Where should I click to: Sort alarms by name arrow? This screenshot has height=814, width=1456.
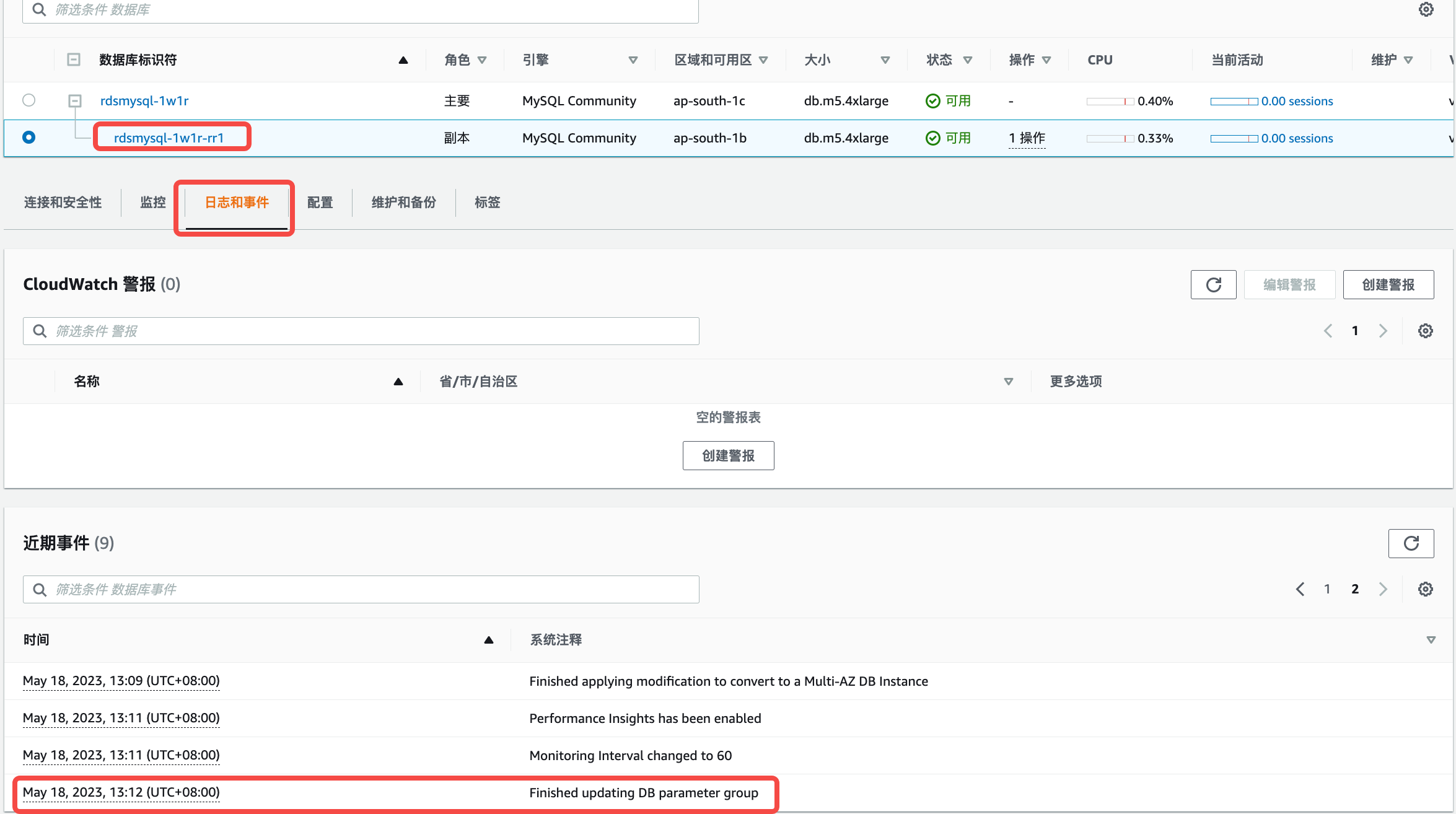398,382
